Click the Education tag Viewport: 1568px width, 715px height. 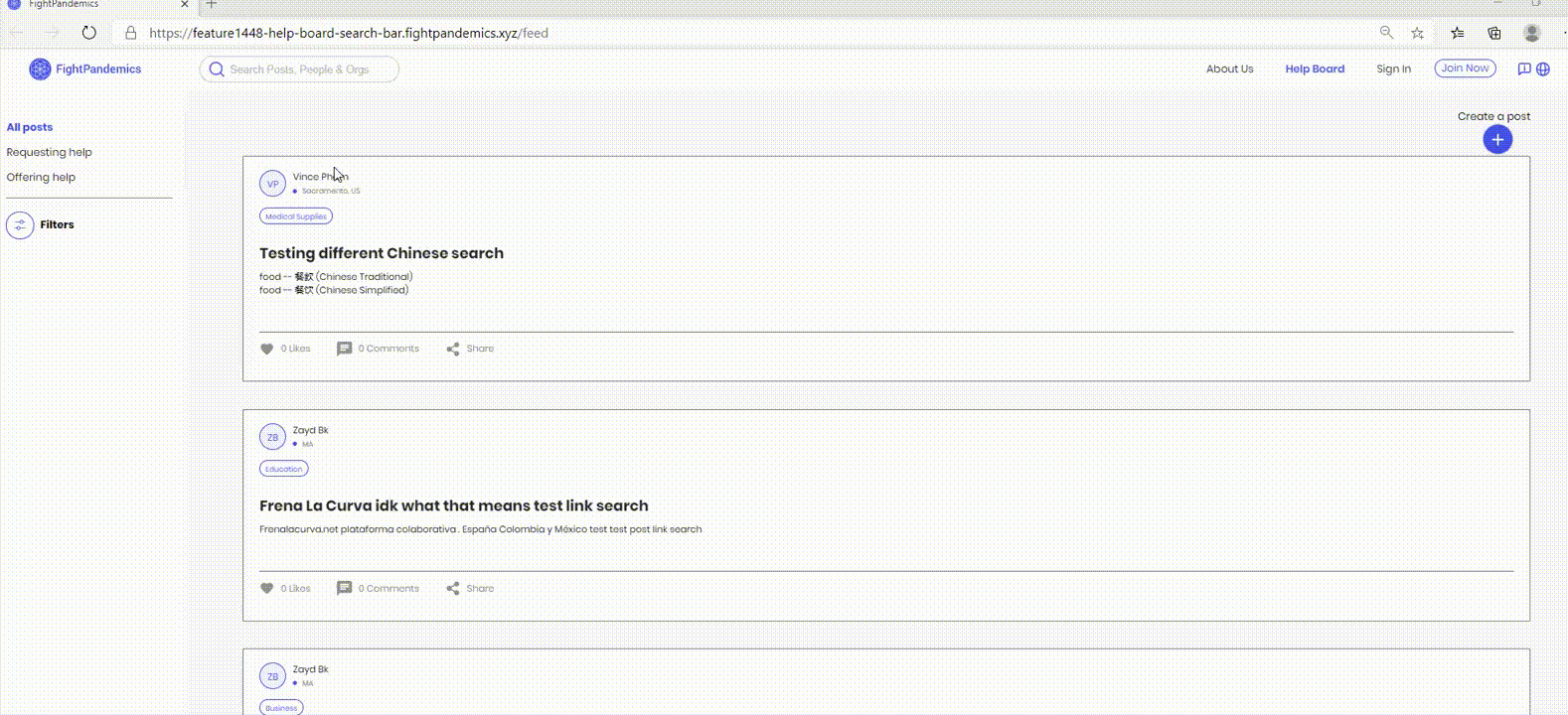tap(284, 469)
